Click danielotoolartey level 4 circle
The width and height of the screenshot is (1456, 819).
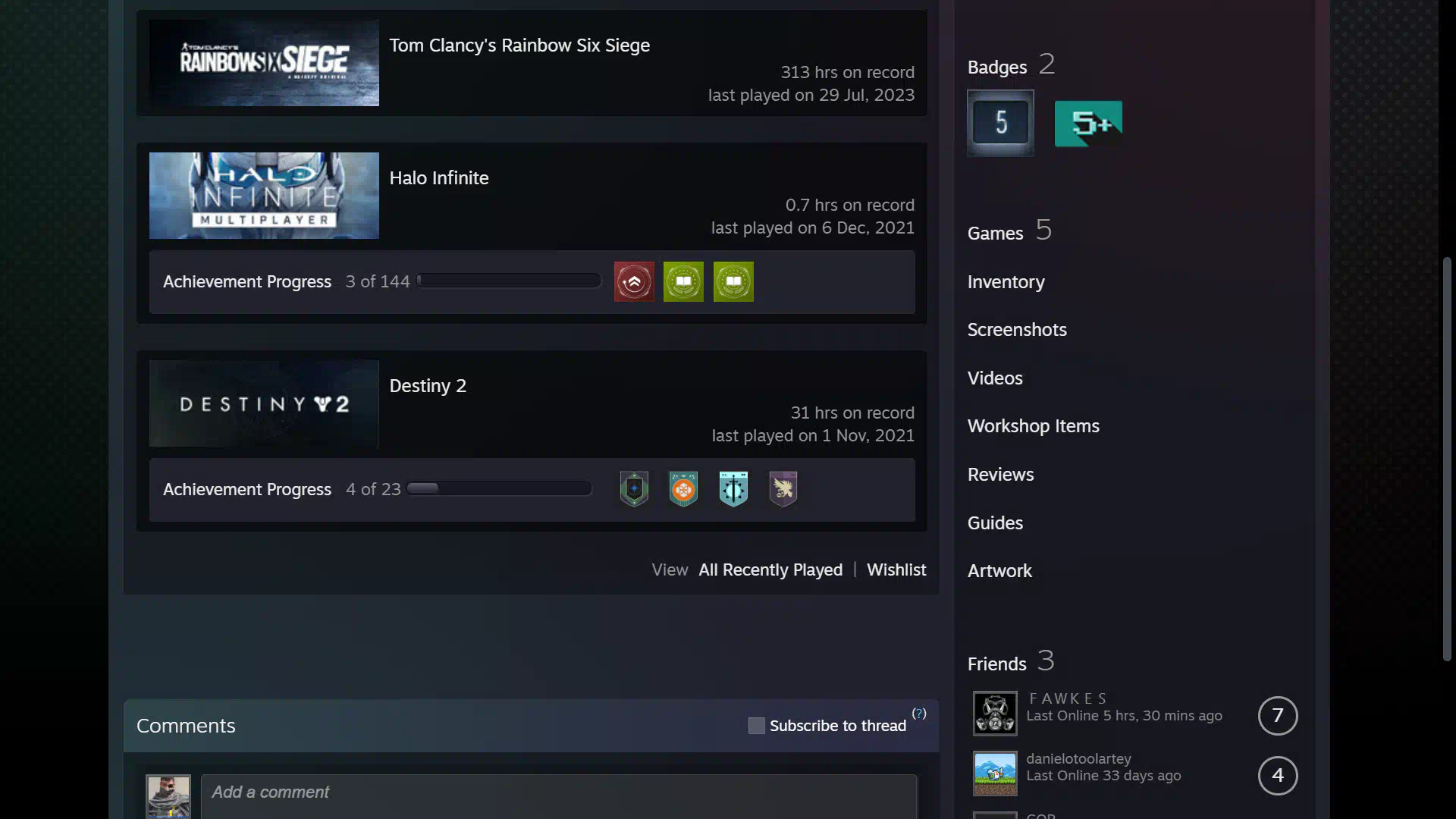pyautogui.click(x=1278, y=776)
